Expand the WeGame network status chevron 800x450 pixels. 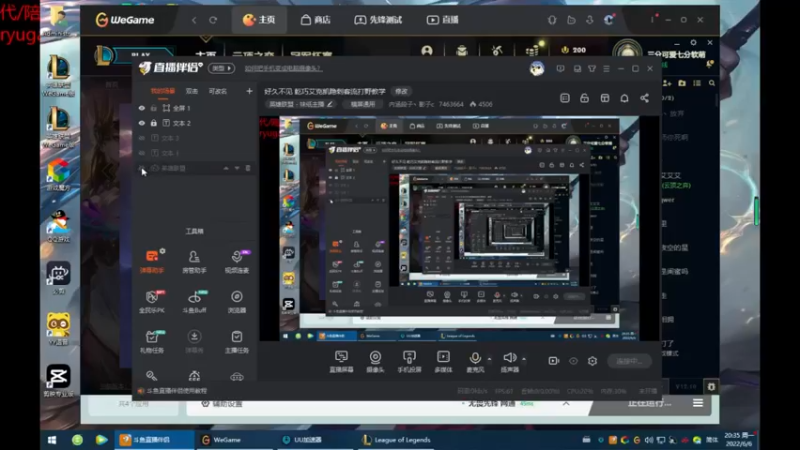coord(566,403)
